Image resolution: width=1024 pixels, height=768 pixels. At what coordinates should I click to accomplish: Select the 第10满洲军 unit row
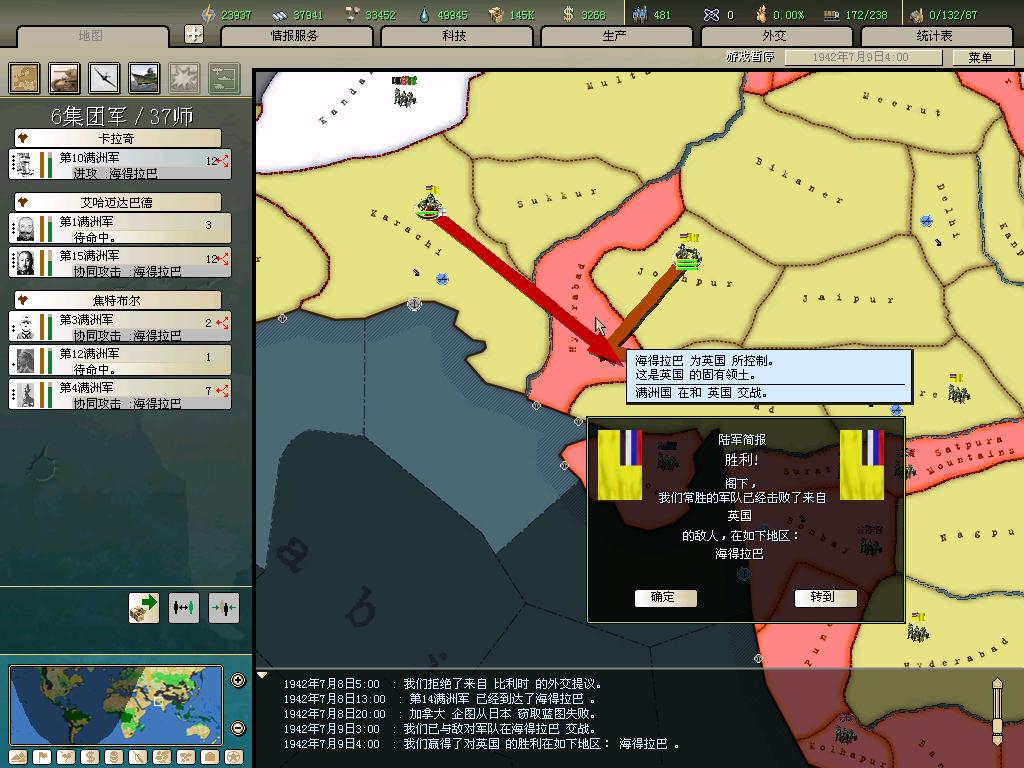click(120, 164)
